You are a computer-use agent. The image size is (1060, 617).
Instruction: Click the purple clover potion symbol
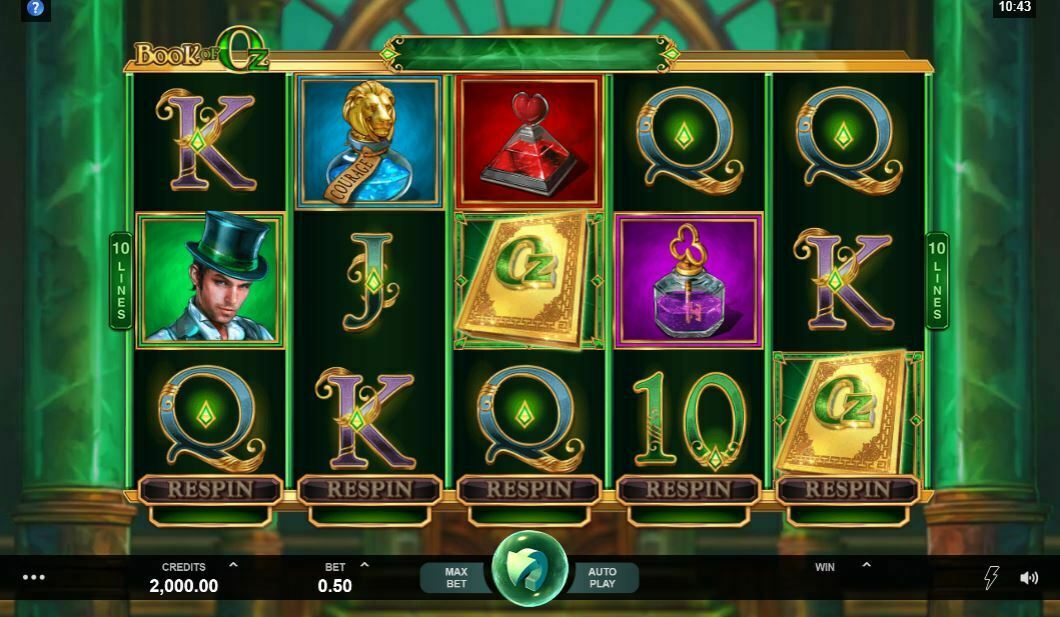[x=688, y=280]
